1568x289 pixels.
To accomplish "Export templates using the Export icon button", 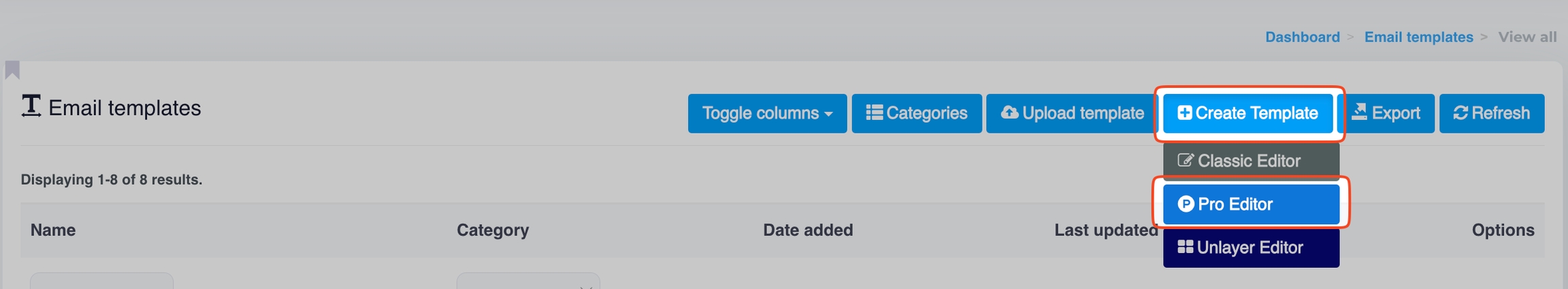I will pos(1386,113).
